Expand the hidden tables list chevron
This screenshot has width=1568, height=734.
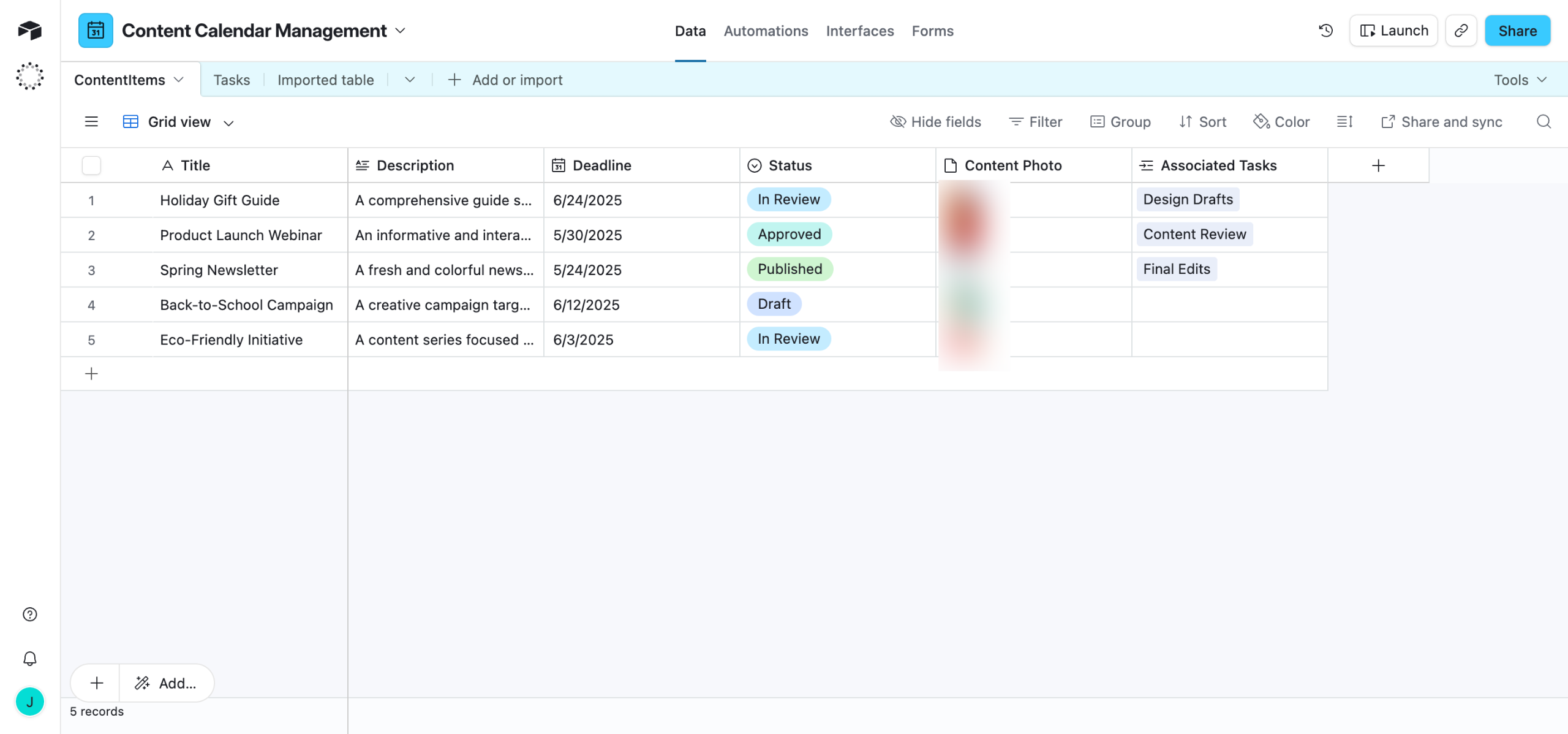pos(410,80)
